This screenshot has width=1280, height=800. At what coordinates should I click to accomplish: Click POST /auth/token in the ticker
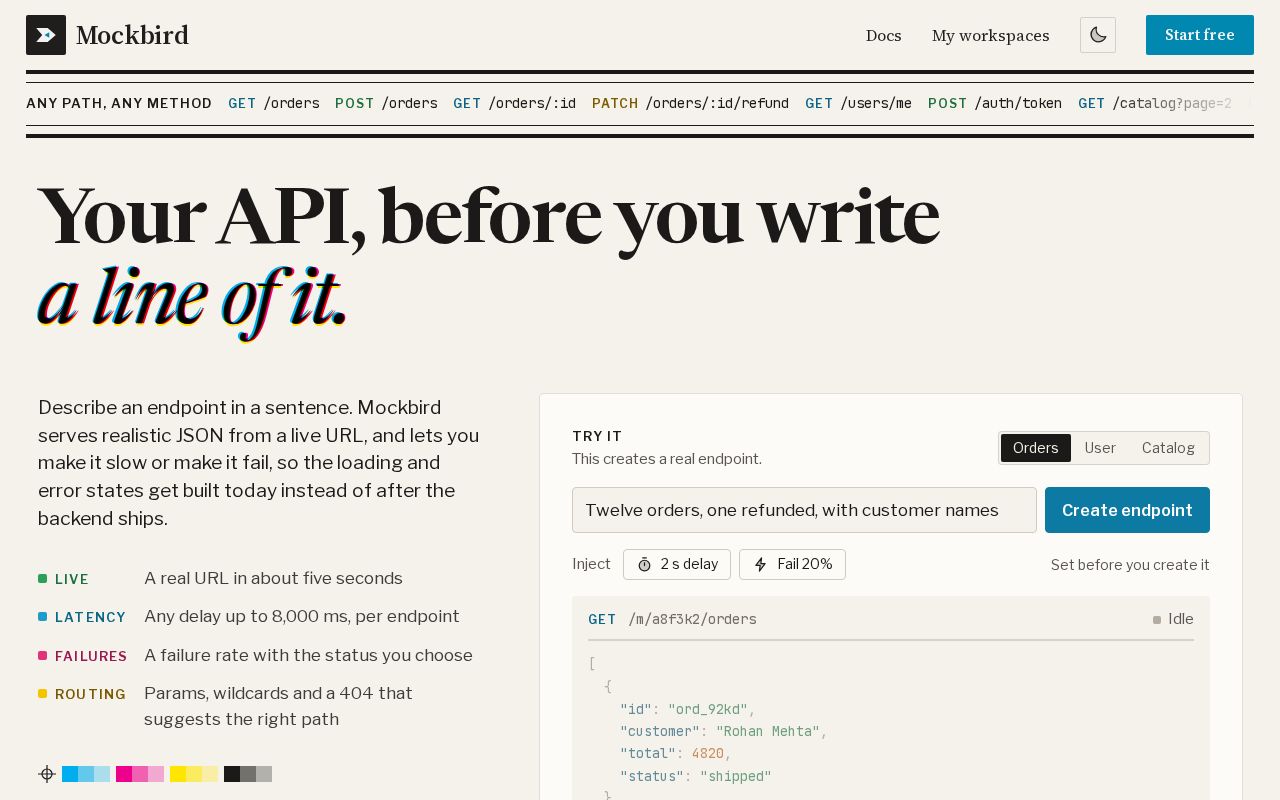(995, 103)
